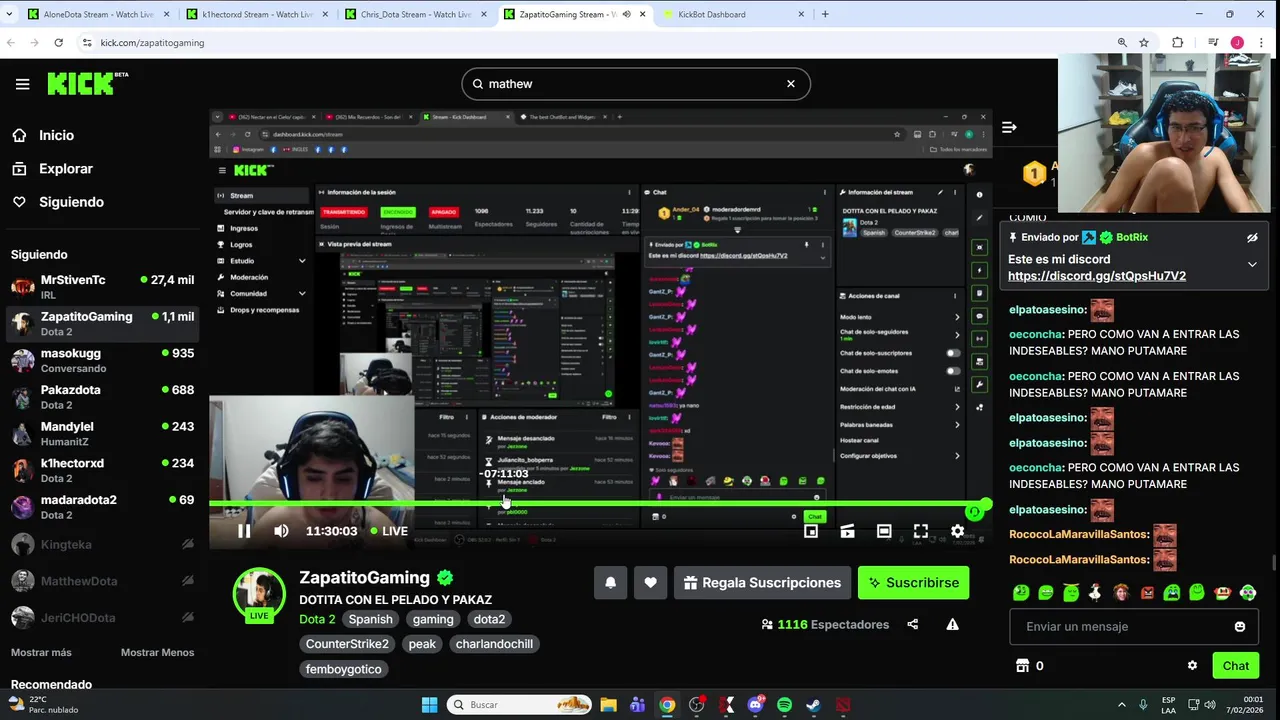Viewport: 1280px width, 720px height.
Task: Select the charlandochill tag
Action: [x=494, y=644]
